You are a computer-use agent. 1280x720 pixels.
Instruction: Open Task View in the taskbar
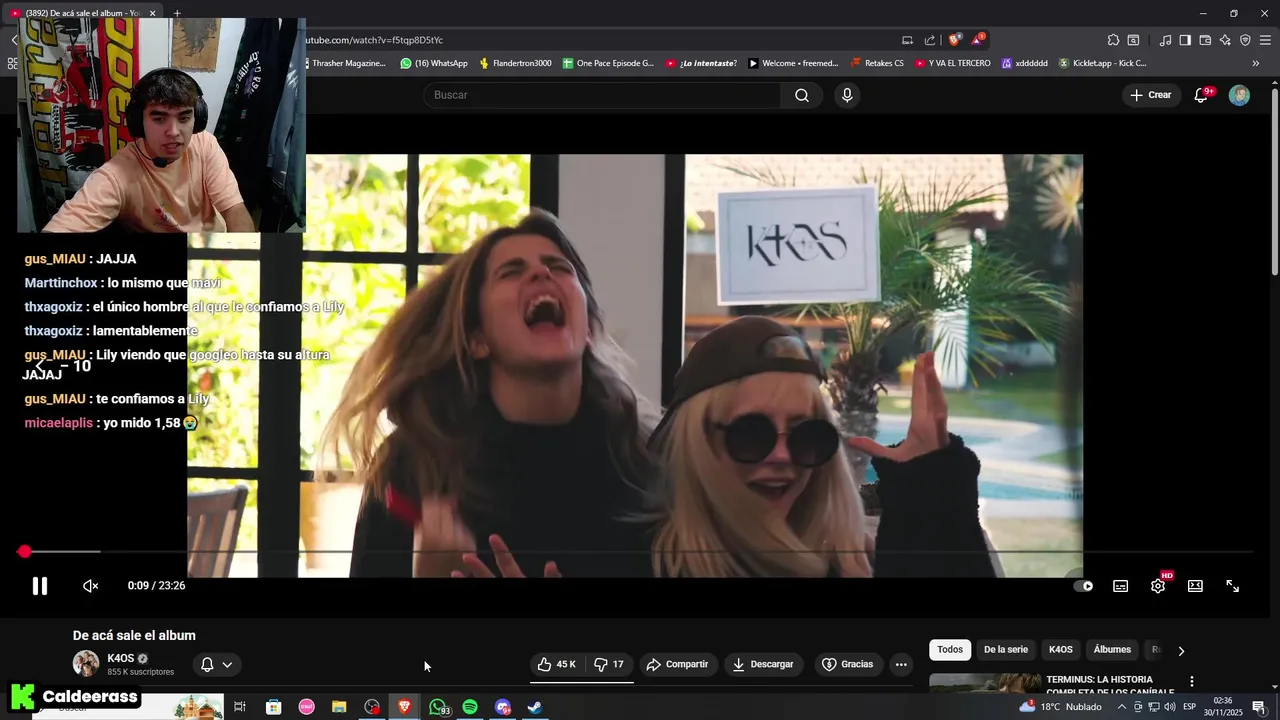240,707
